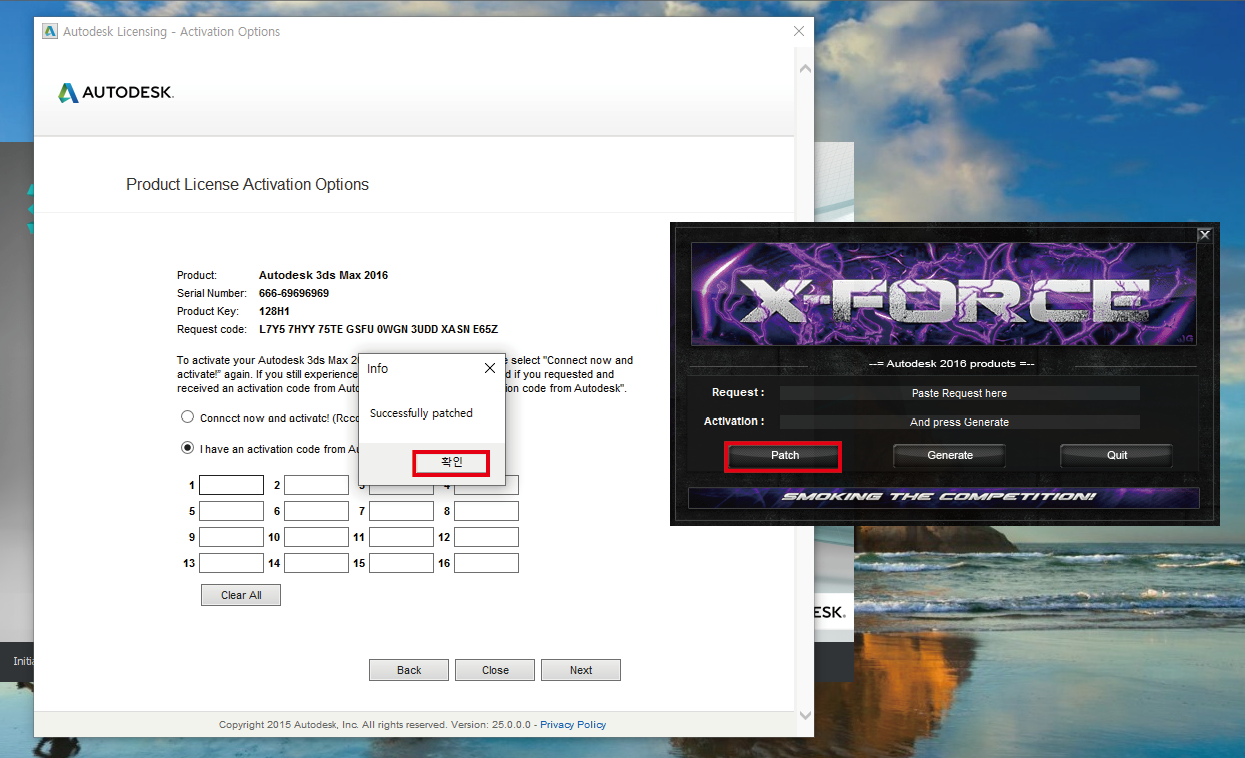Close the Info dialog with the X
The height and width of the screenshot is (758, 1245).
pos(489,368)
